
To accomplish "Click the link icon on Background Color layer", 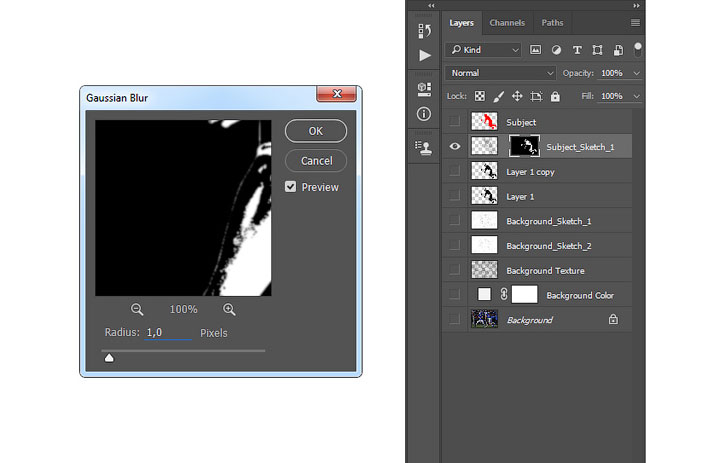I will pos(504,294).
